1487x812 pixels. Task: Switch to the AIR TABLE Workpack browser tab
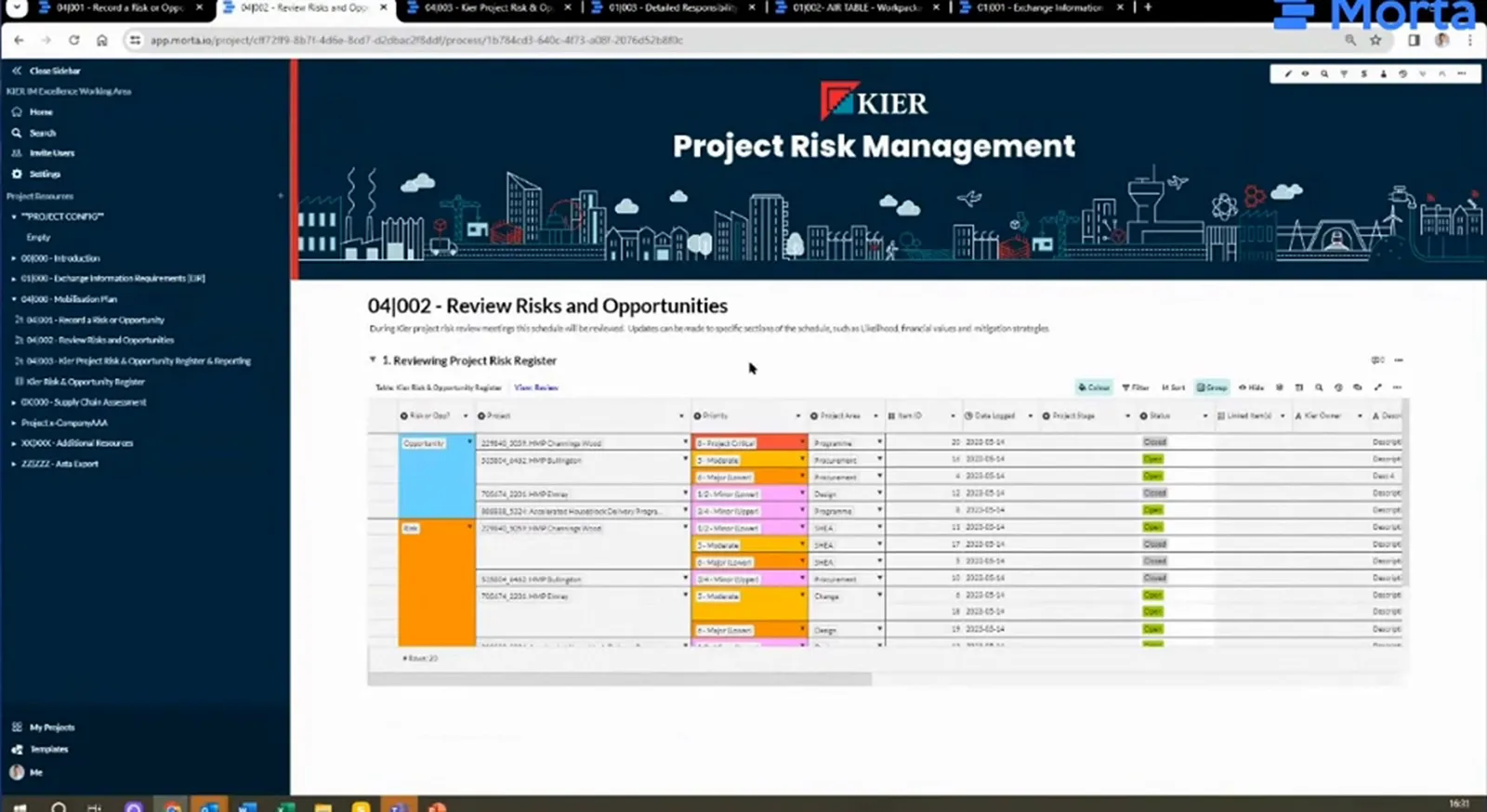858,7
